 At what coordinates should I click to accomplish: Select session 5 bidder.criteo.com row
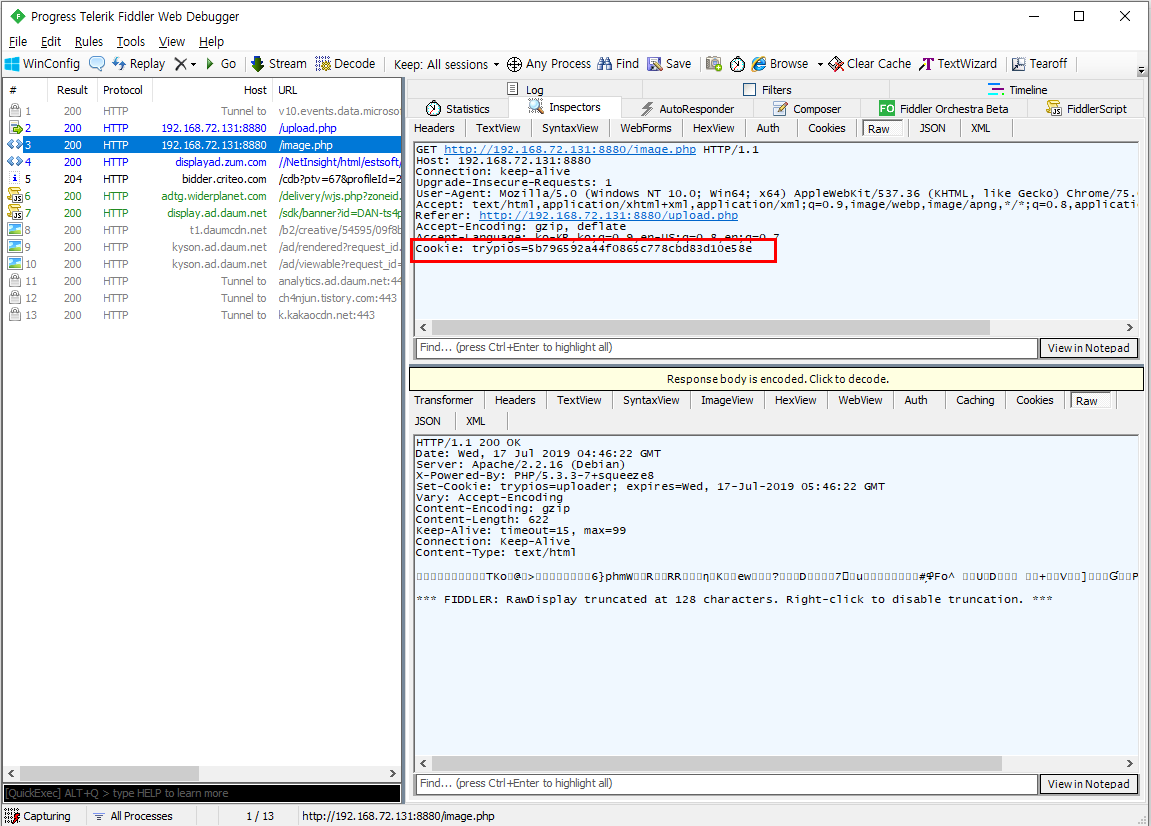203,178
